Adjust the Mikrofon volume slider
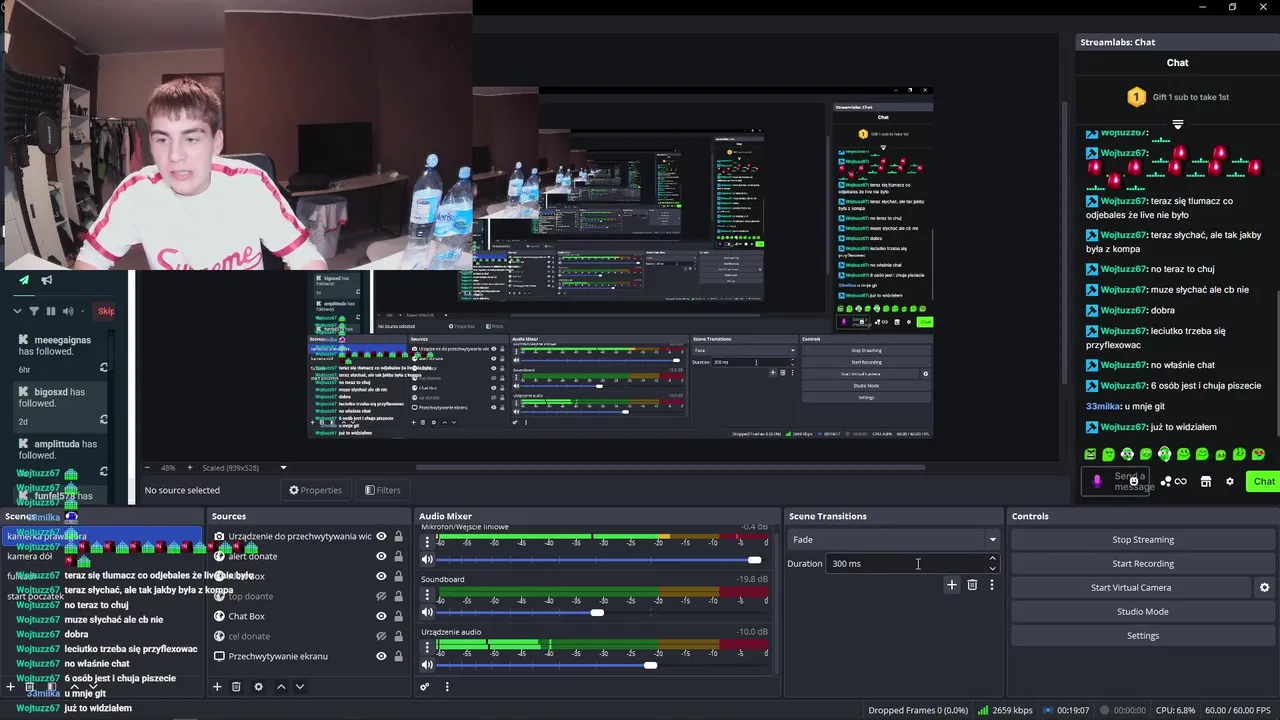The image size is (1280, 720). coord(600,560)
